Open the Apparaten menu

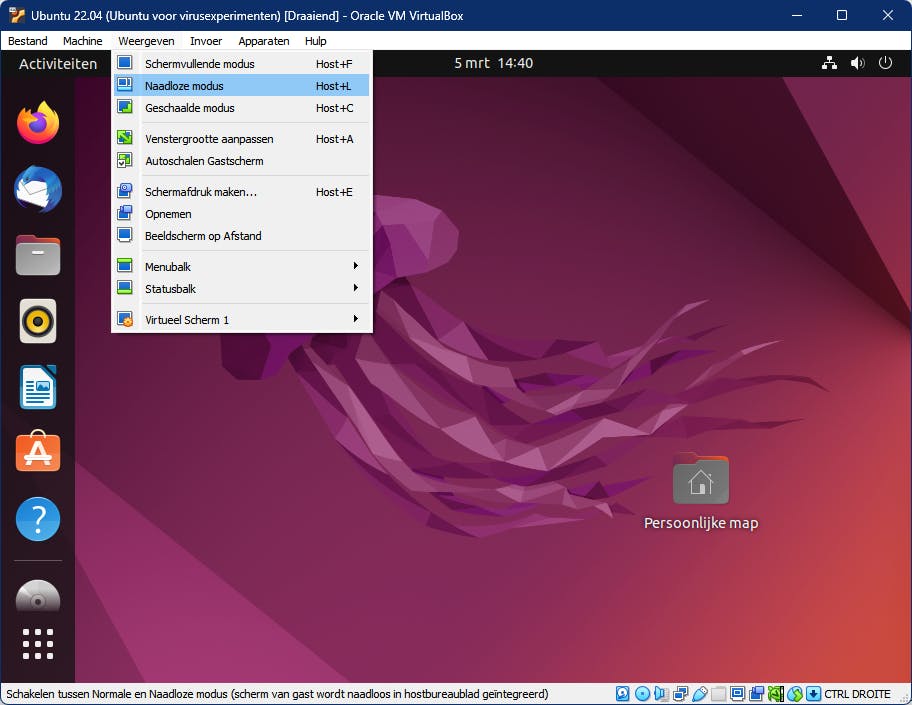coord(263,41)
